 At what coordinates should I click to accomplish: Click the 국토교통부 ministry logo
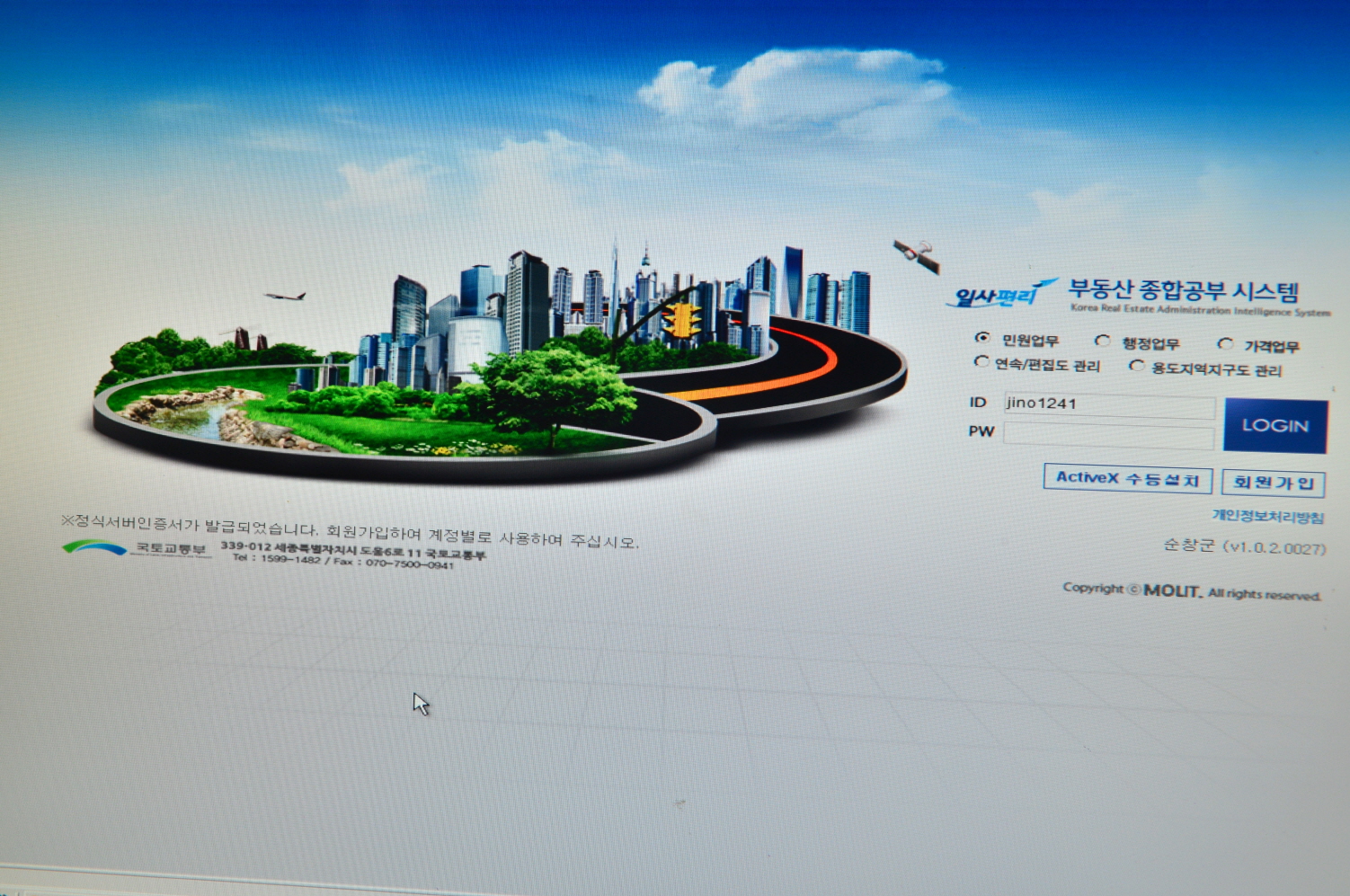[x=135, y=548]
